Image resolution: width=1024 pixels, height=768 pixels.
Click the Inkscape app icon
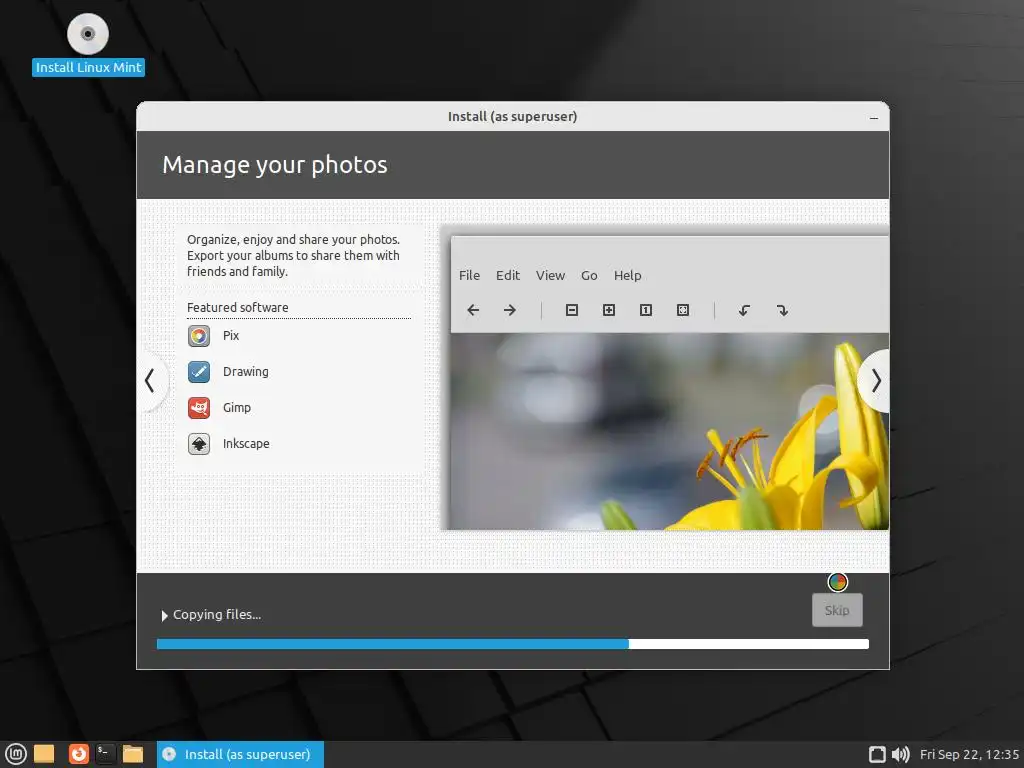tap(199, 443)
